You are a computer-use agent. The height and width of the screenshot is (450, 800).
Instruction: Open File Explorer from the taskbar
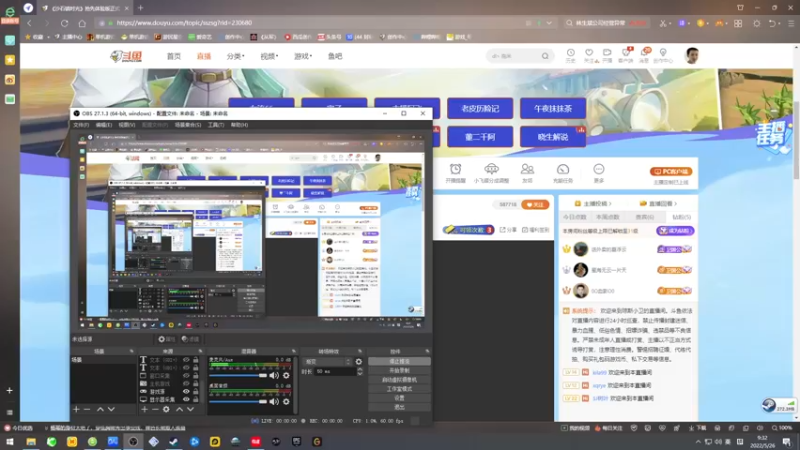click(31, 442)
